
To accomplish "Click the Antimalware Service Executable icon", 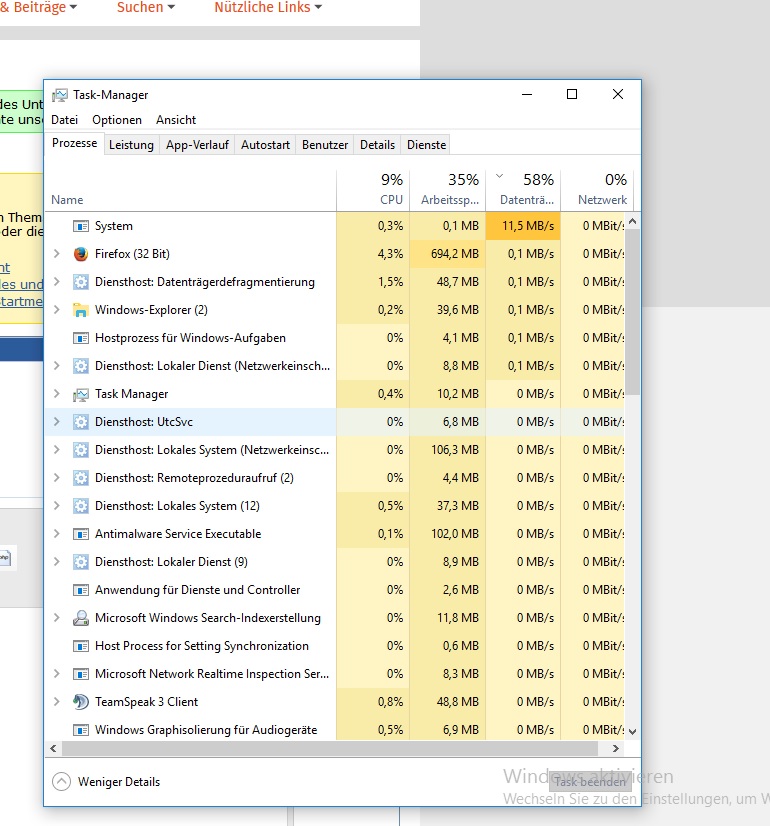I will coord(81,534).
